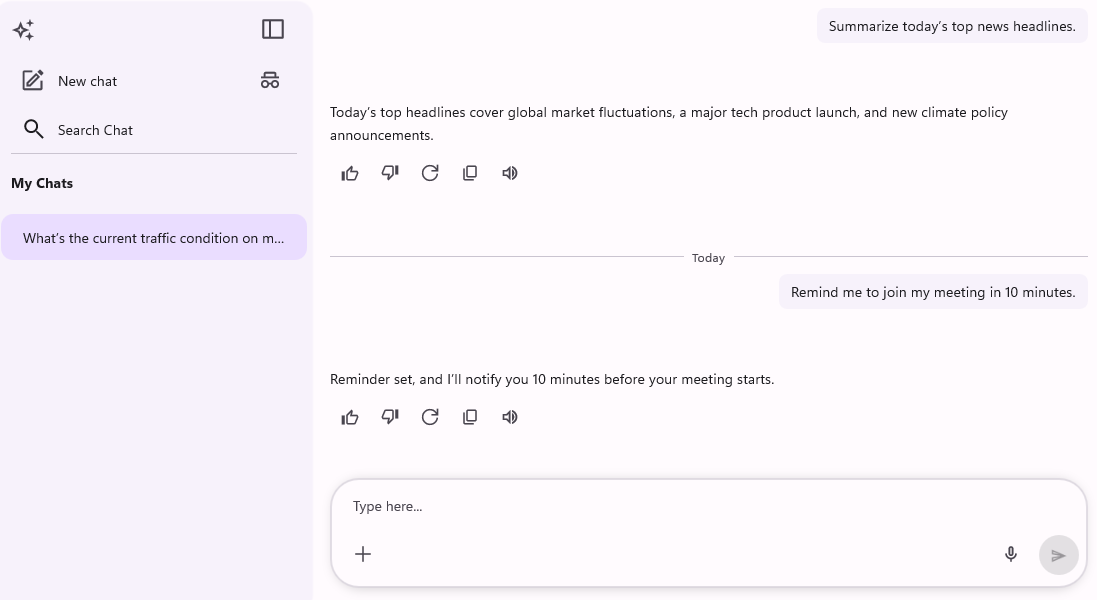Viewport: 1097px width, 600px height.
Task: Open incognito temporary chat icon
Action: pos(270,80)
